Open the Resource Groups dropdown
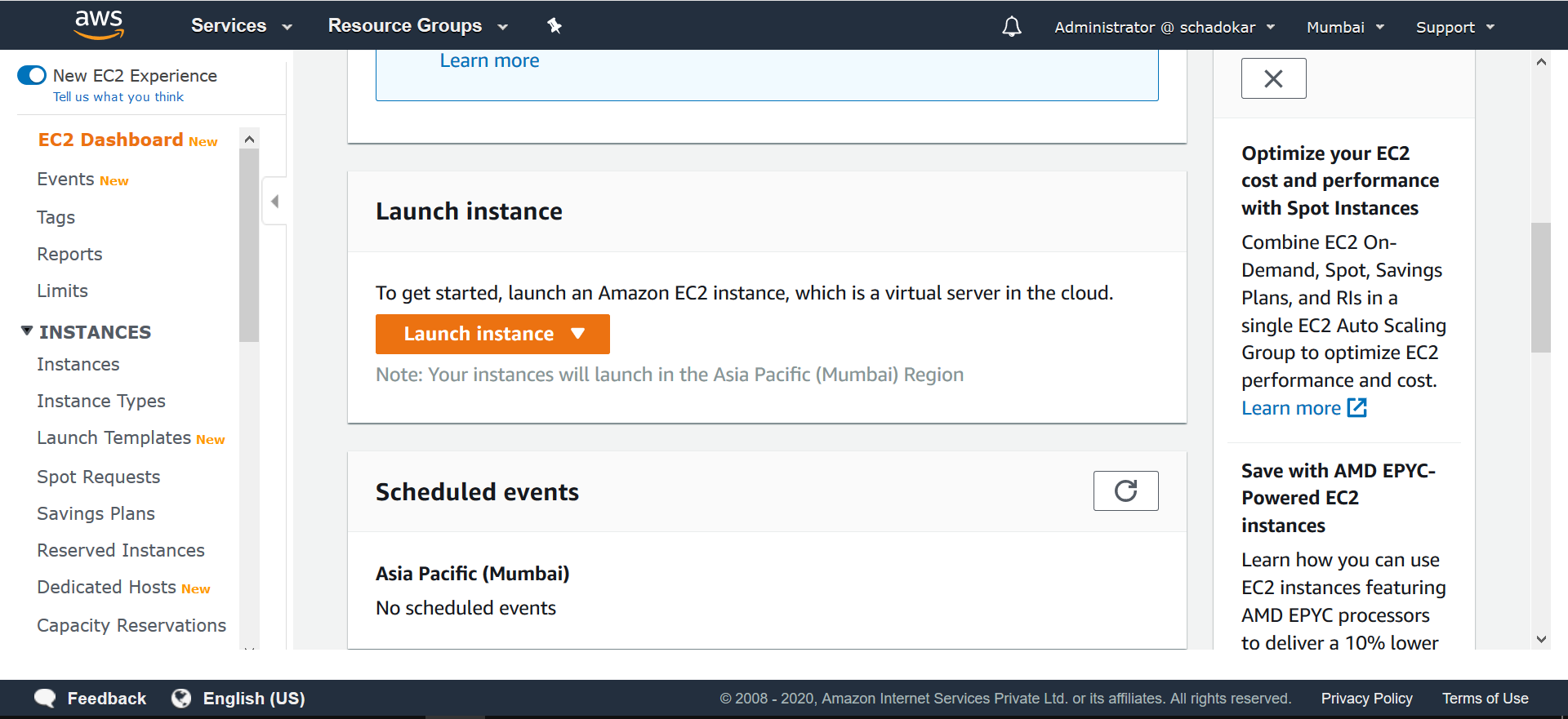The image size is (1568, 719). (417, 25)
